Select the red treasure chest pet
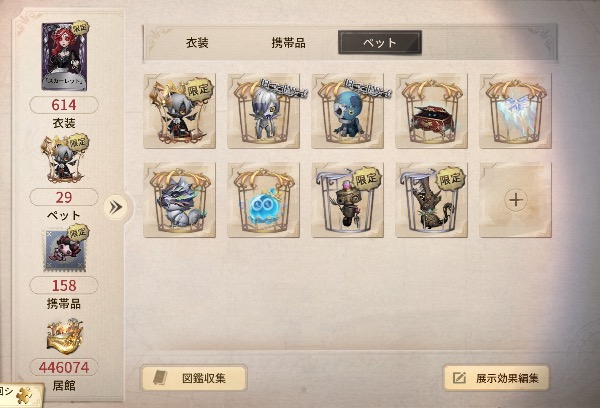The image size is (600, 408). (x=431, y=111)
